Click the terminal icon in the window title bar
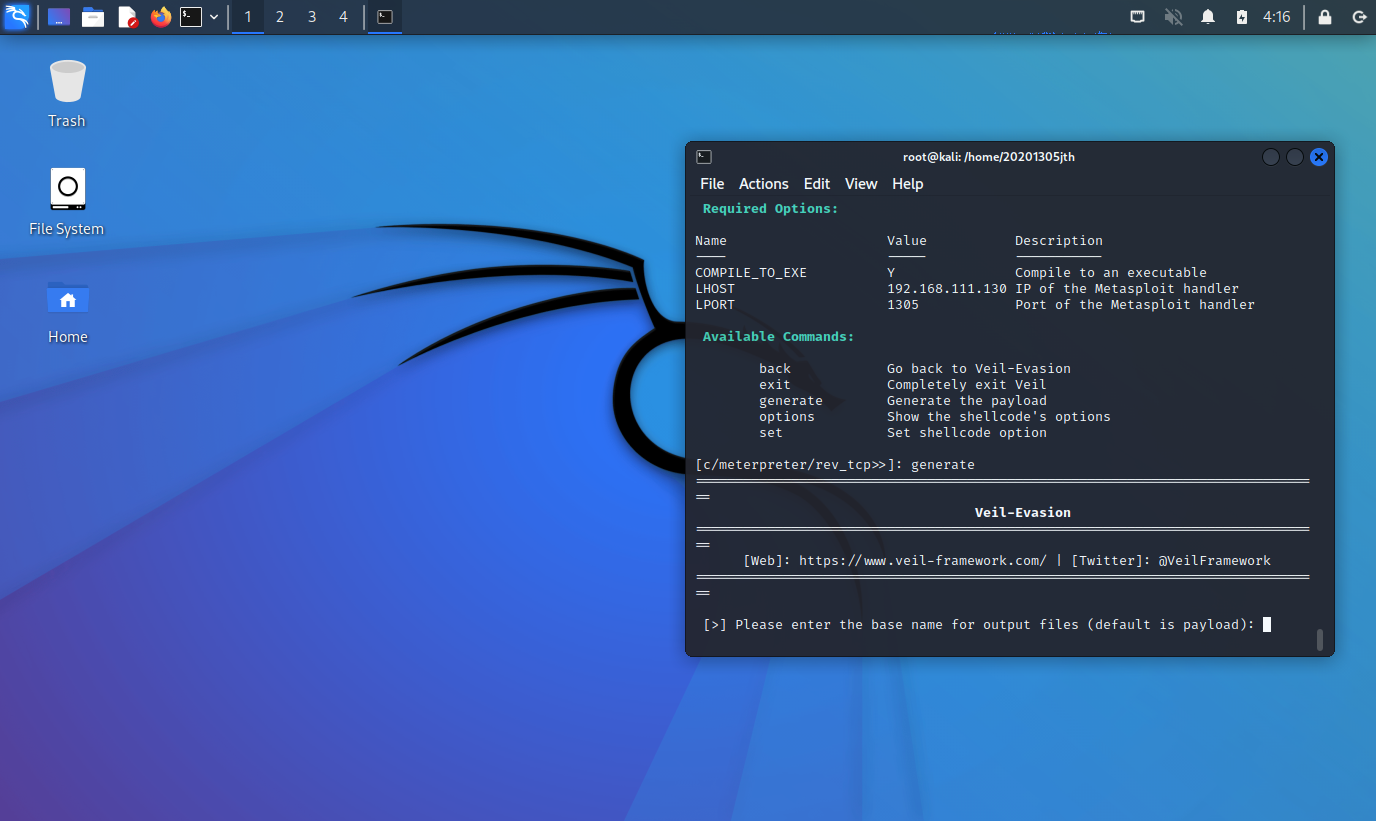The height and width of the screenshot is (821, 1376). tap(704, 157)
